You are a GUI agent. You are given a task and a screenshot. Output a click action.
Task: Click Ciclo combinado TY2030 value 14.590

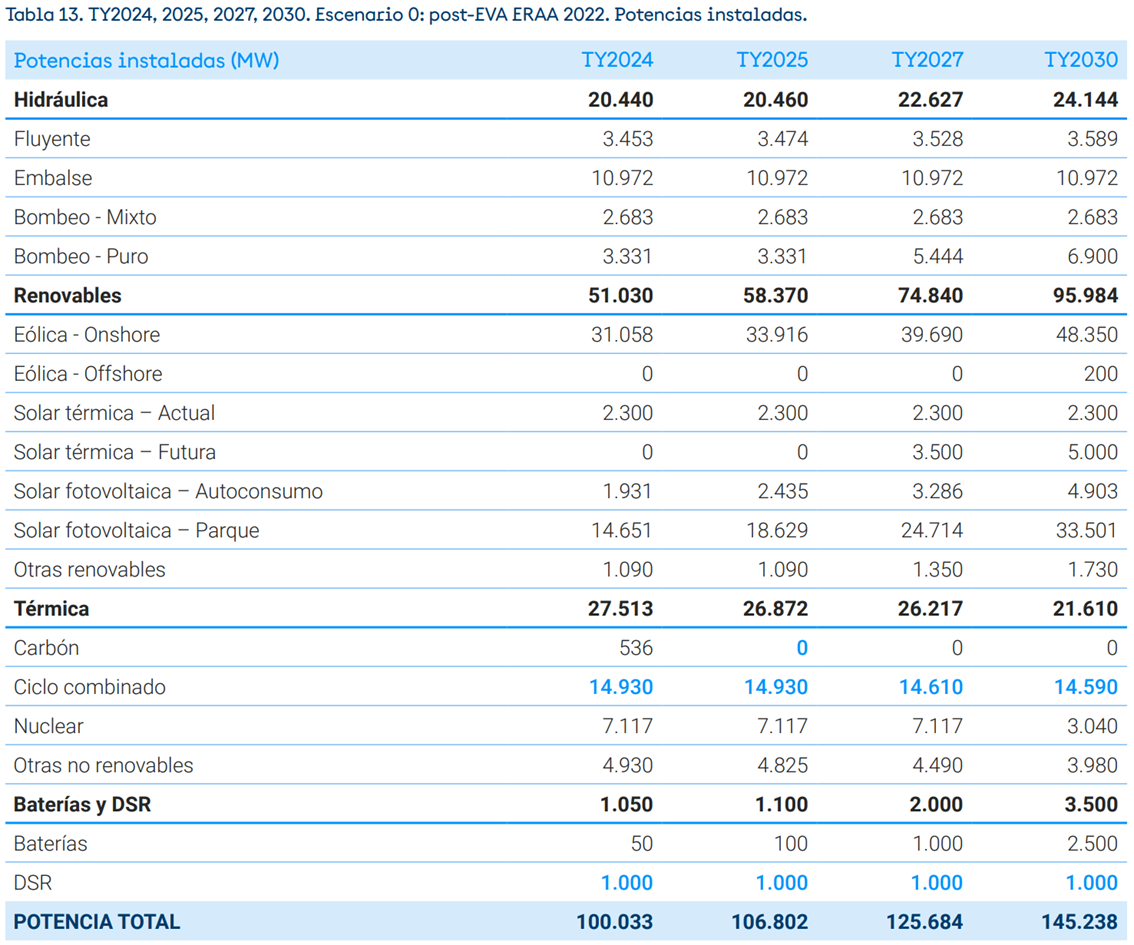tap(1081, 687)
